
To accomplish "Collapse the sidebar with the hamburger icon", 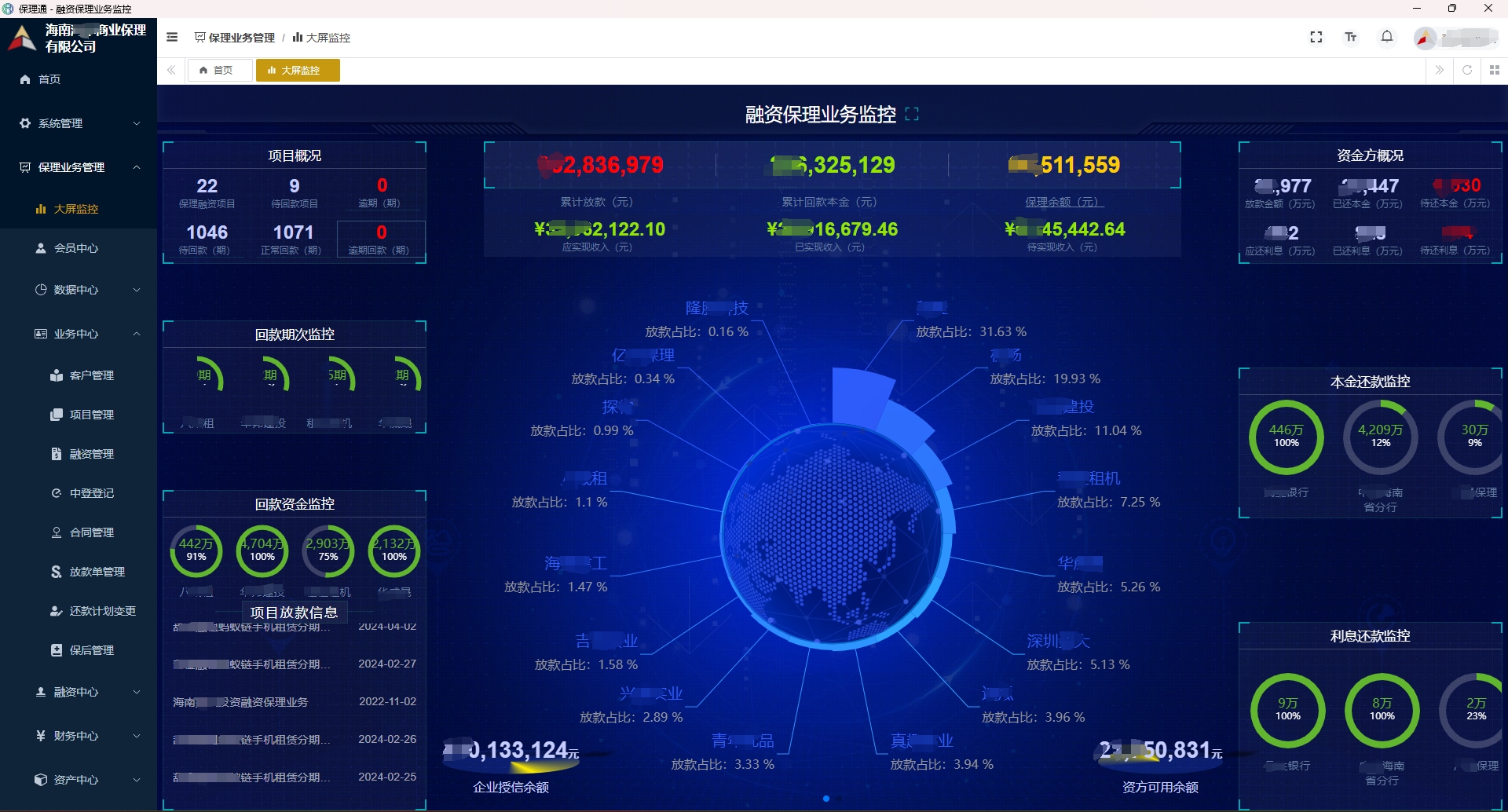I will pos(172,37).
